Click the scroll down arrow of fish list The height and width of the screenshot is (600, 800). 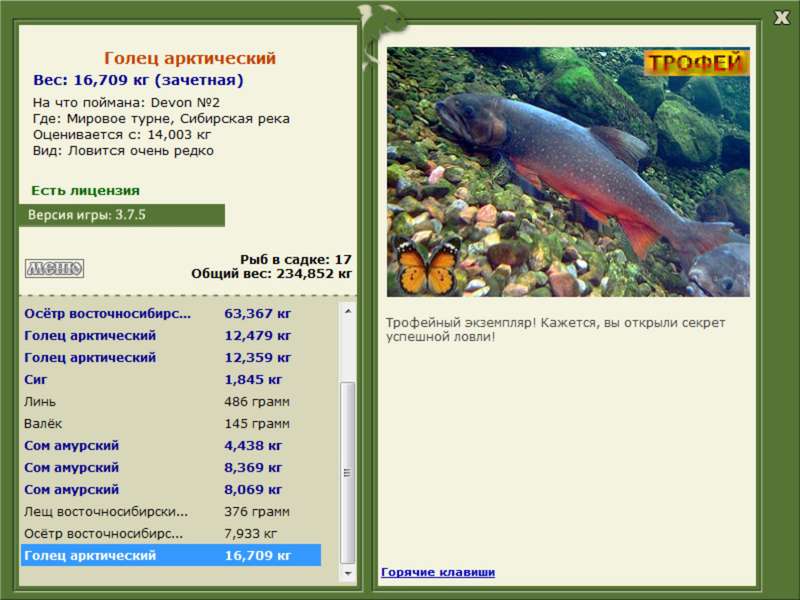tap(348, 573)
